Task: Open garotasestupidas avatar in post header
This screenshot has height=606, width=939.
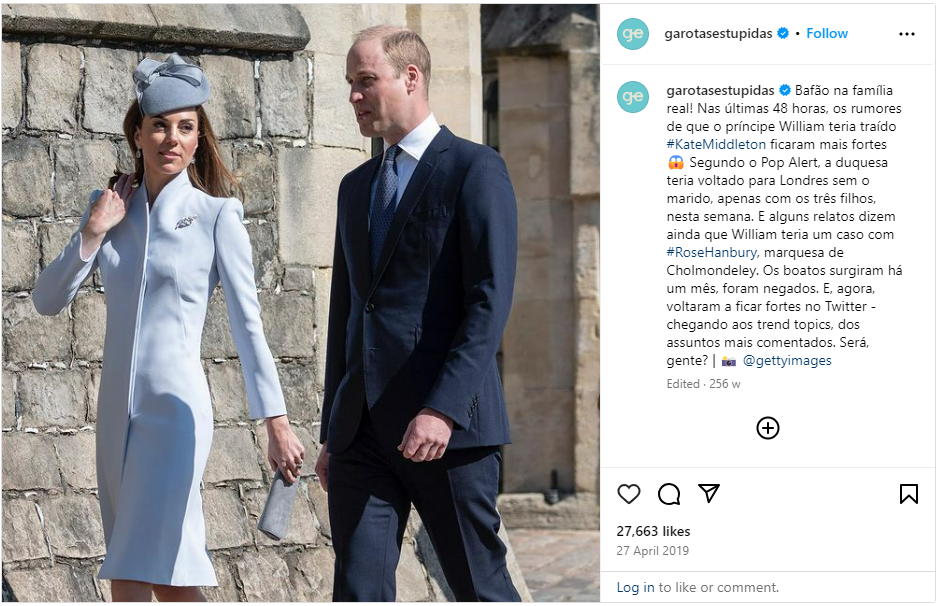Action: (x=633, y=34)
